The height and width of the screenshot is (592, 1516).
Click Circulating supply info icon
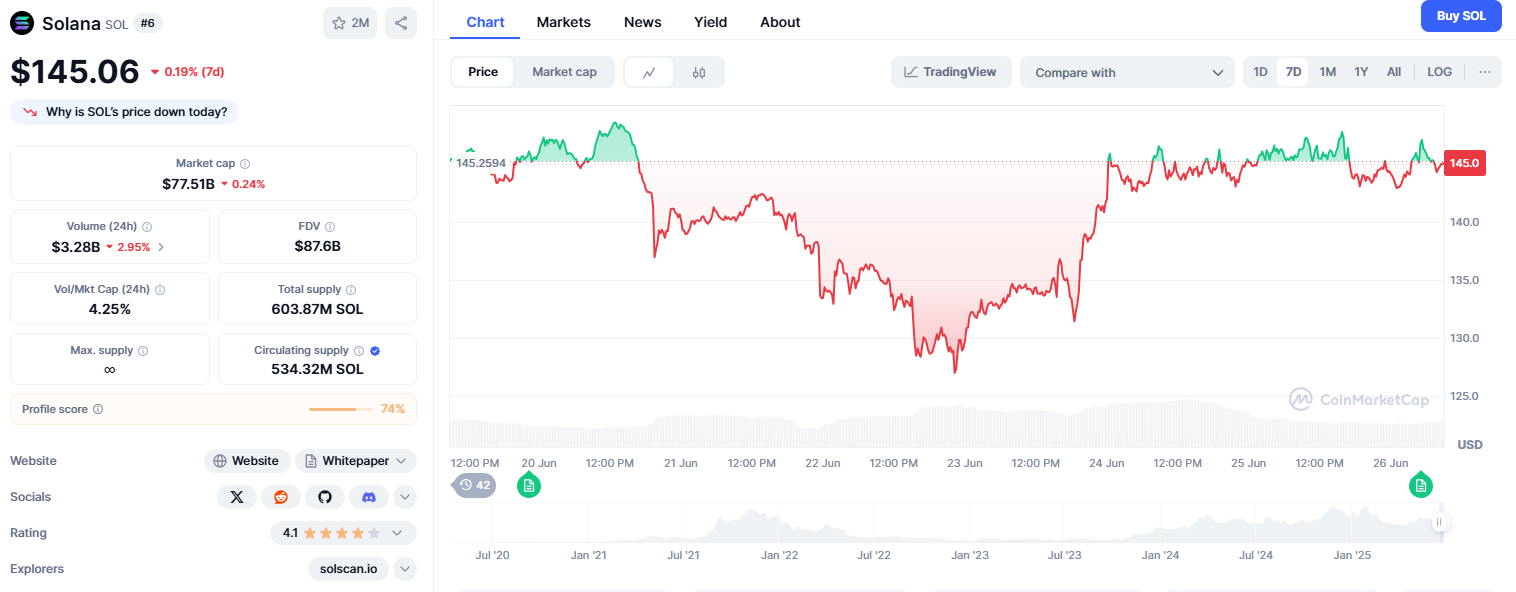coord(359,351)
